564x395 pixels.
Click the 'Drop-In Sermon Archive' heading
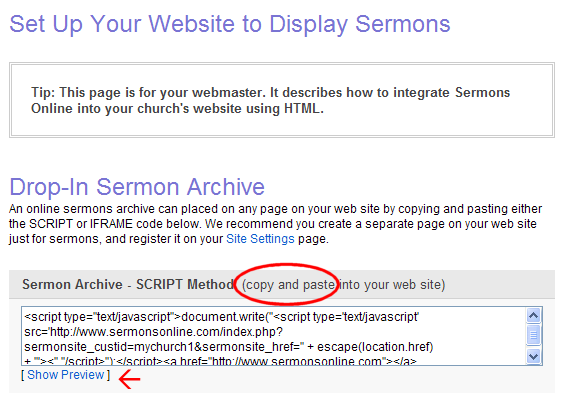tap(137, 187)
